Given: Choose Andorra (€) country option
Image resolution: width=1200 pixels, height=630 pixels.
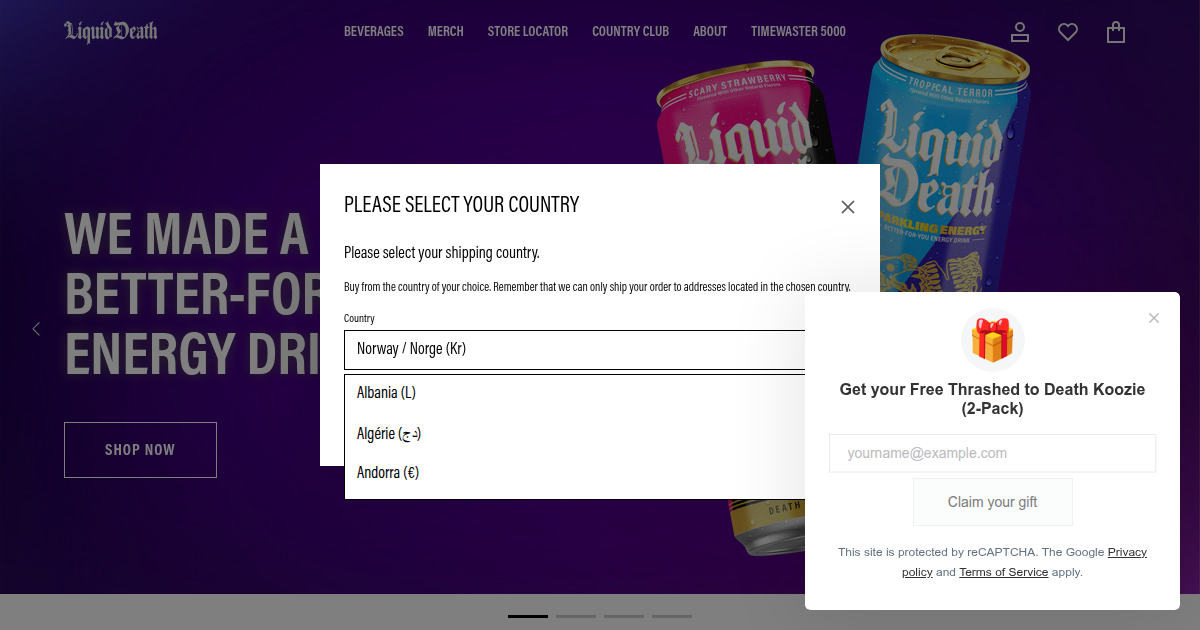Looking at the screenshot, I should 388,472.
